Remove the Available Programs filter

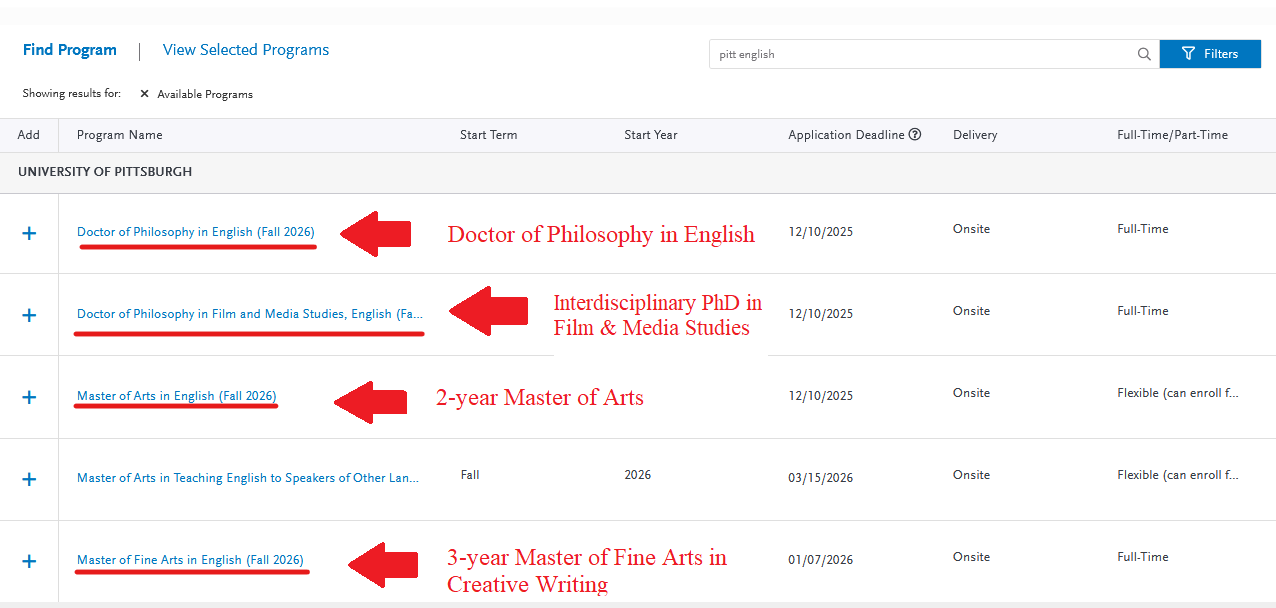click(144, 94)
